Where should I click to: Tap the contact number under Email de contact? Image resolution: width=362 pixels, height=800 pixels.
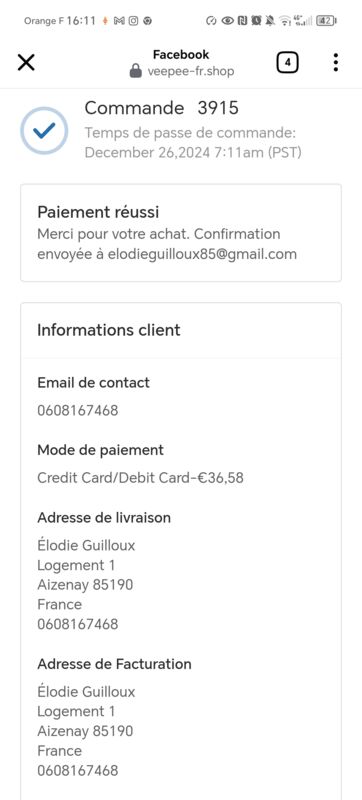77,410
